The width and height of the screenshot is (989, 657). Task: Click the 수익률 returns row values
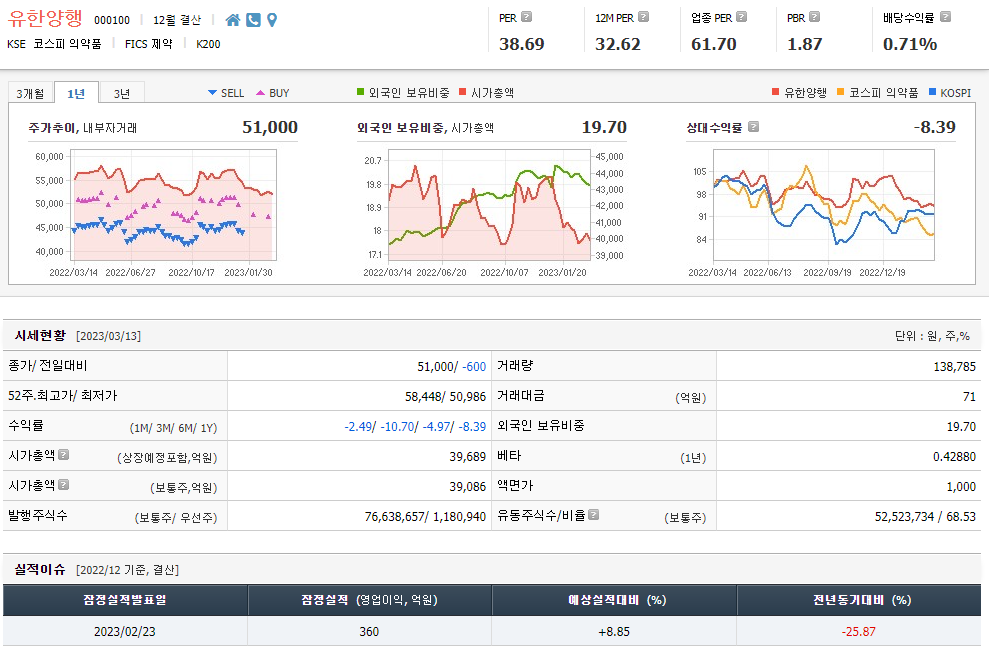tap(415, 427)
